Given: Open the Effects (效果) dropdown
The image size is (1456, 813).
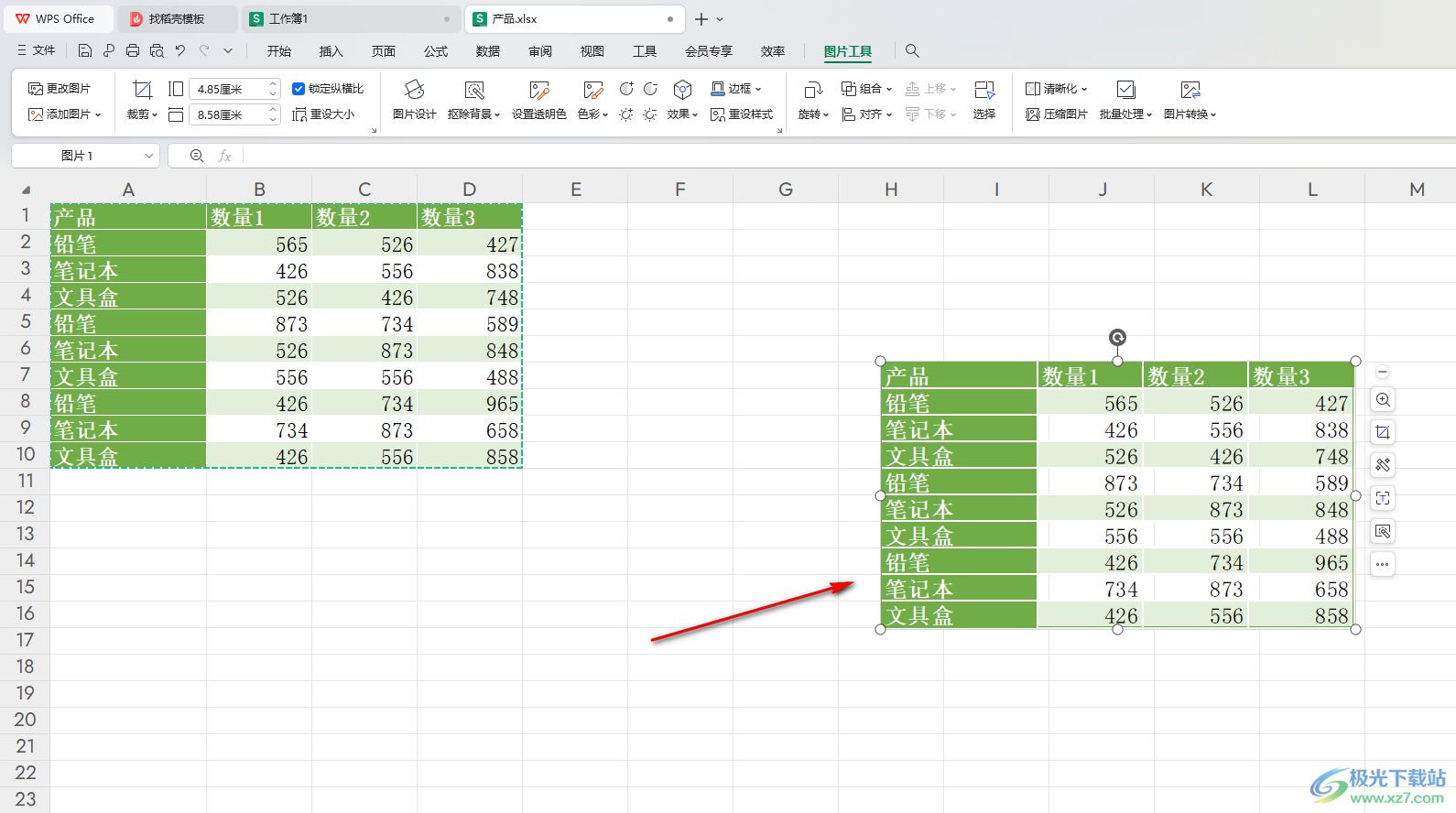Looking at the screenshot, I should 682,114.
